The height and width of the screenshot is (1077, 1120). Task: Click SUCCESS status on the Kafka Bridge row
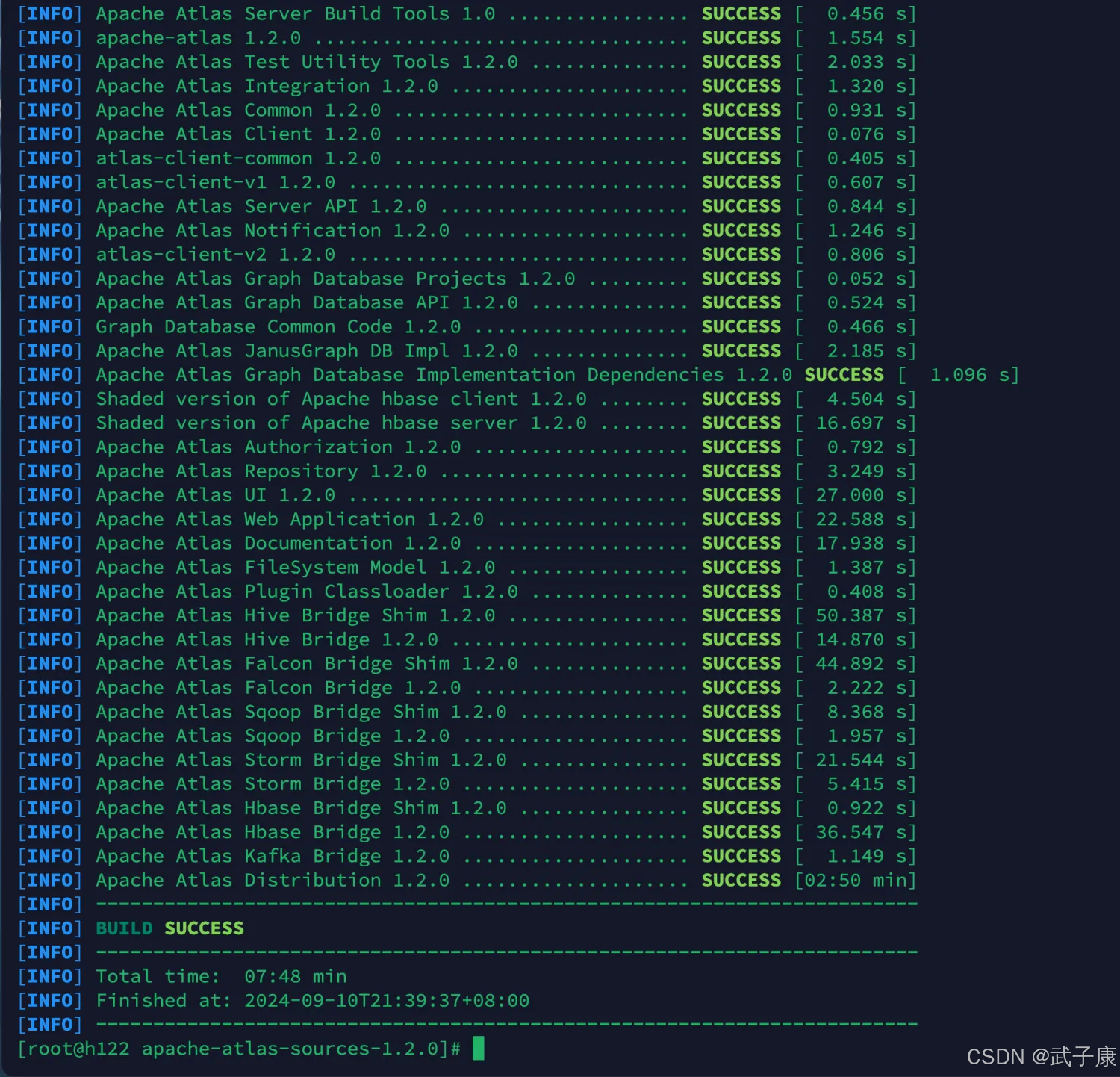[741, 857]
